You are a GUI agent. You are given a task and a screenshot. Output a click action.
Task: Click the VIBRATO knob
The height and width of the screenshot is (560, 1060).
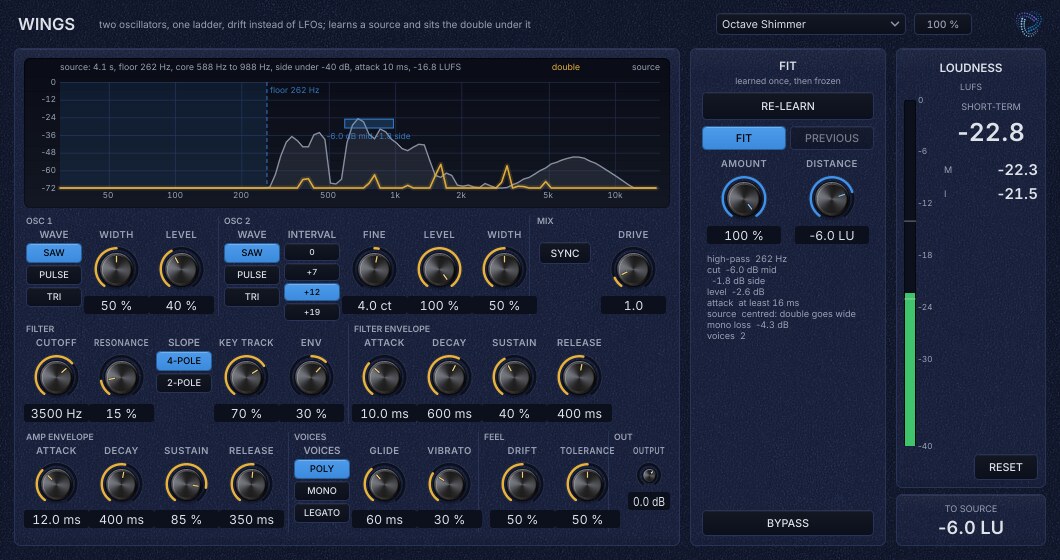coord(449,484)
